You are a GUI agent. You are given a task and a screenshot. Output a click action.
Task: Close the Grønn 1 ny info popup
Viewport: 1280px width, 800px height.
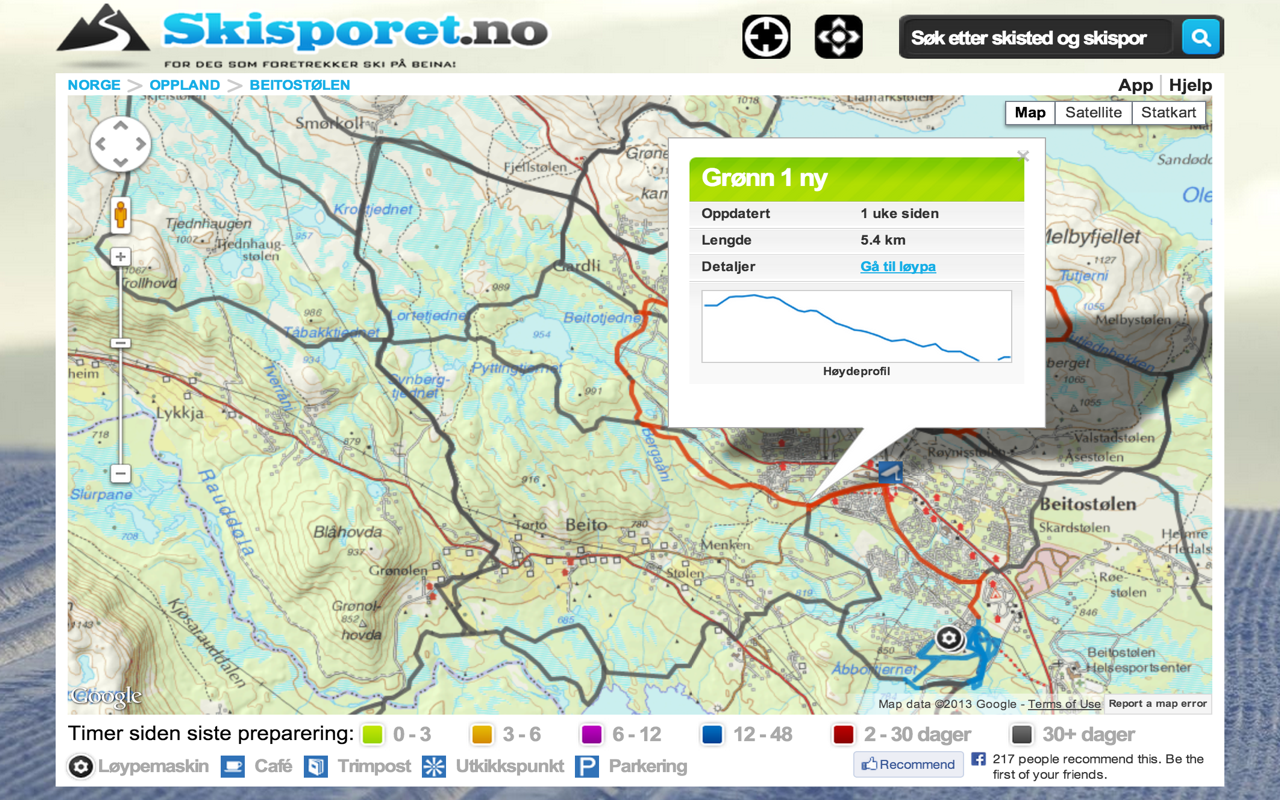pos(1023,155)
